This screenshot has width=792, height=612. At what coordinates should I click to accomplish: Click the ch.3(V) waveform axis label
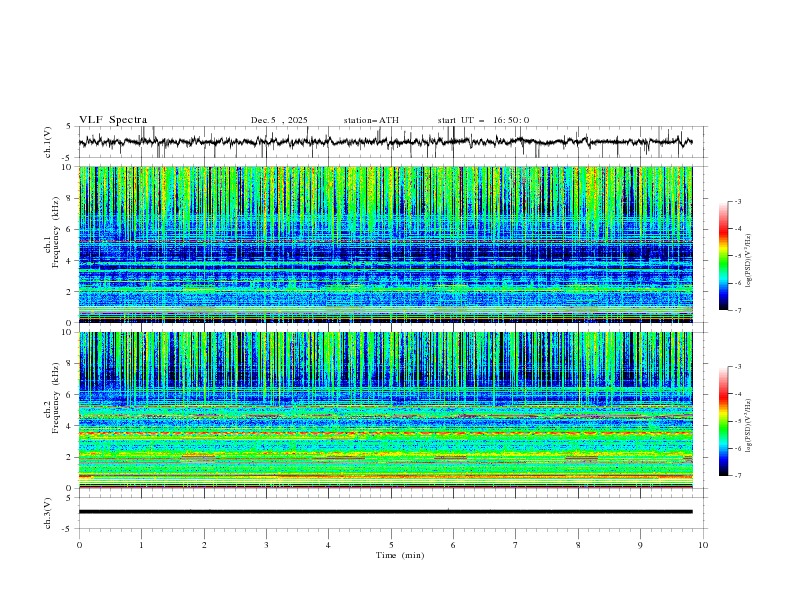point(47,512)
